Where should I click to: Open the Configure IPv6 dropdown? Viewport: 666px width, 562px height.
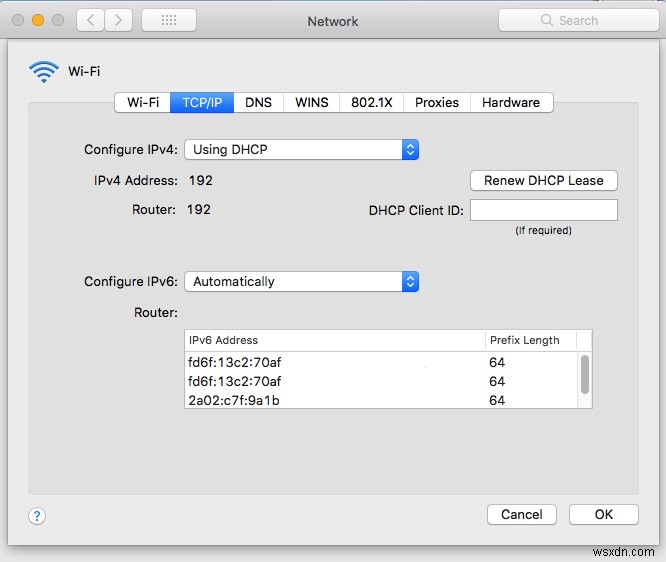click(302, 282)
